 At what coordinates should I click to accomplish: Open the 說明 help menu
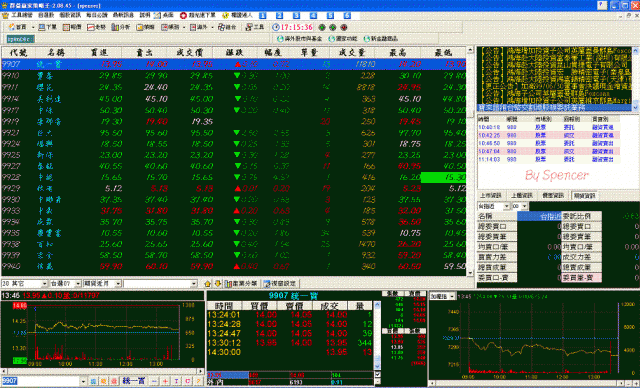(144, 15)
